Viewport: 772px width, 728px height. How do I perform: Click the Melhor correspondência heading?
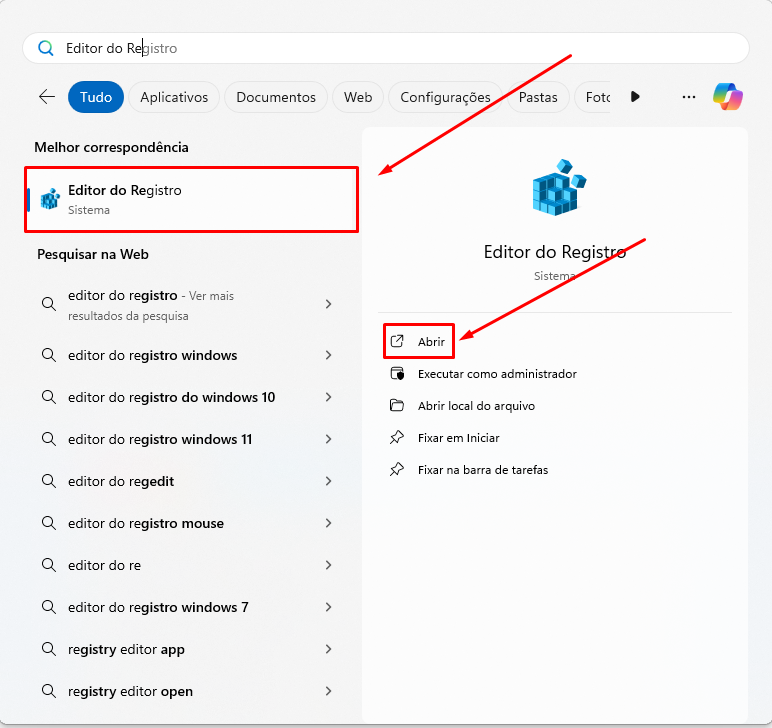[111, 147]
